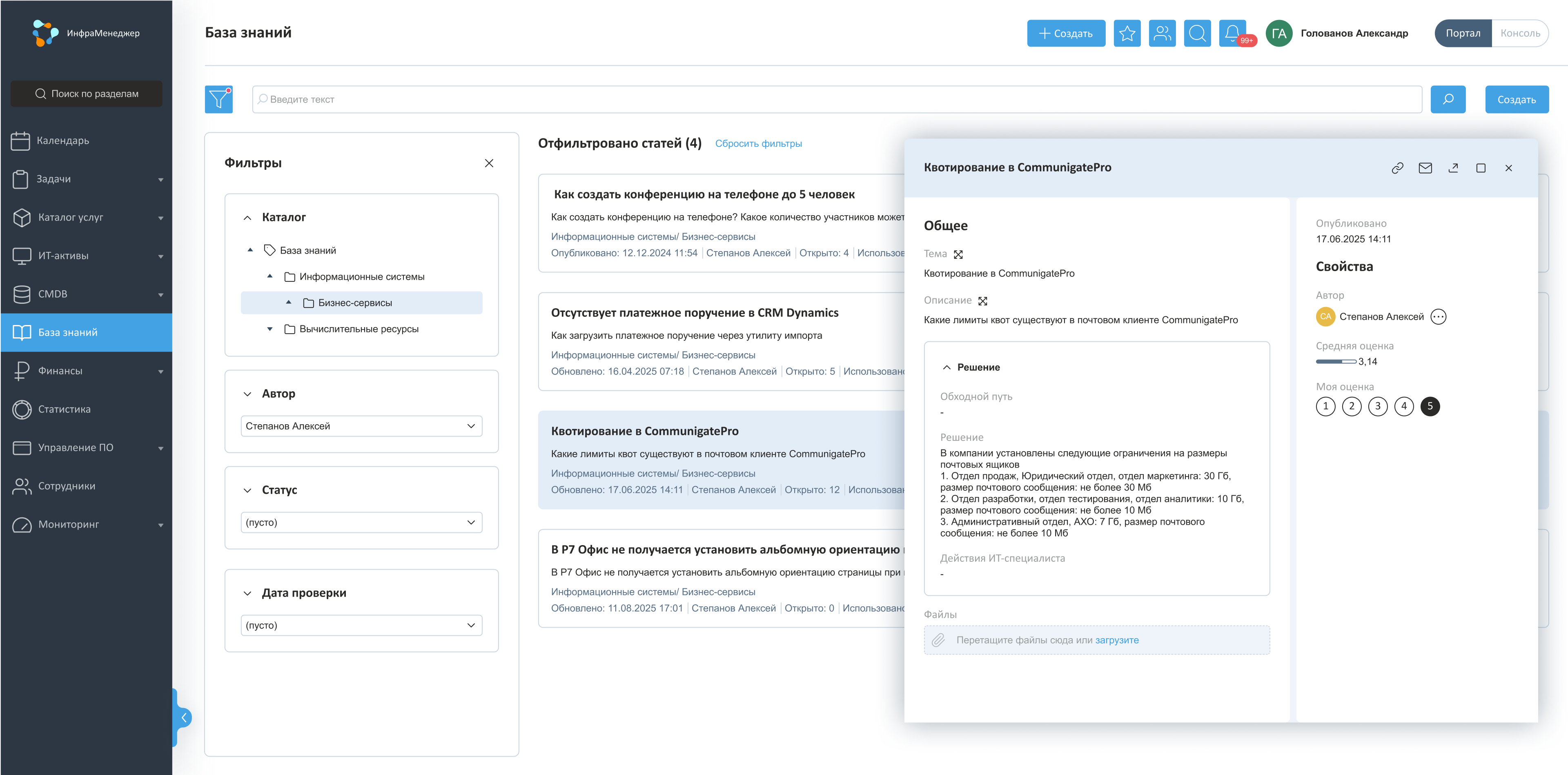Rate the article with score 3
This screenshot has height=775, width=1568.
click(1377, 406)
